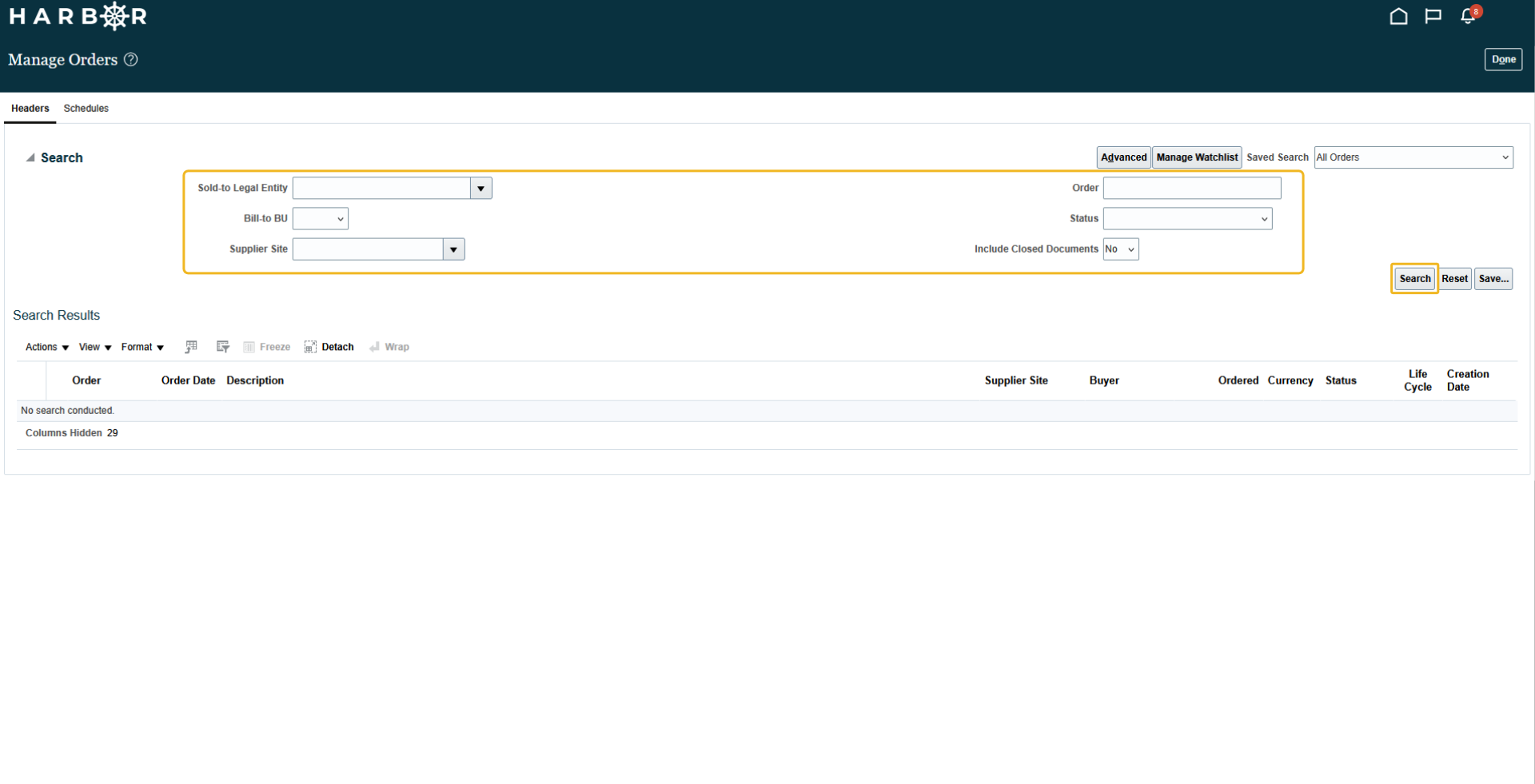Viewport: 1535px width, 784px height.
Task: Switch to the Schedules tab
Action: [86, 109]
